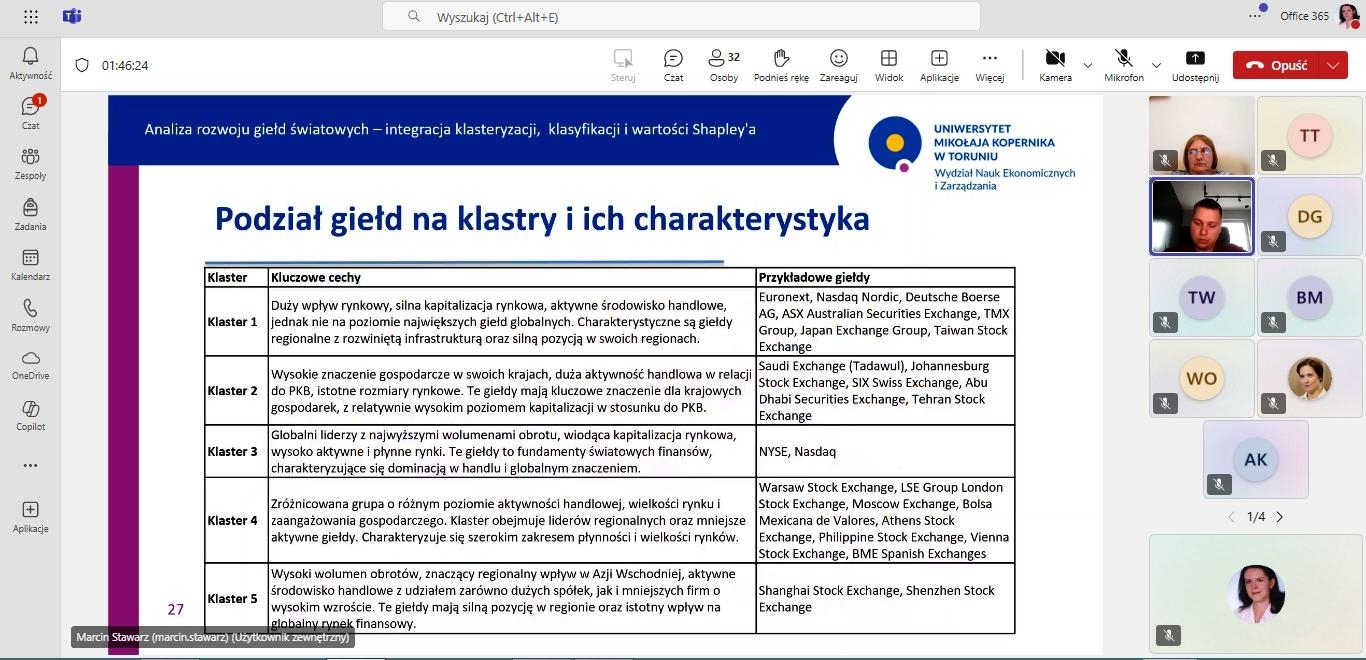Expand Kamera options dropdown arrow
This screenshot has height=660, width=1366.
click(1088, 65)
